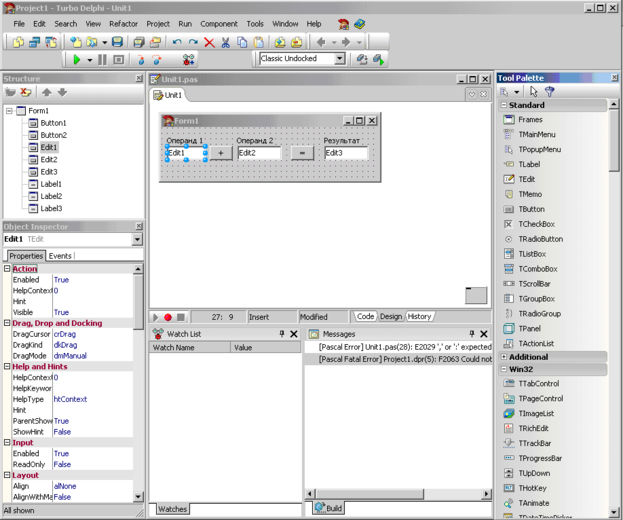The image size is (623, 520).
Task: Expand the Additional palette category
Action: click(503, 357)
